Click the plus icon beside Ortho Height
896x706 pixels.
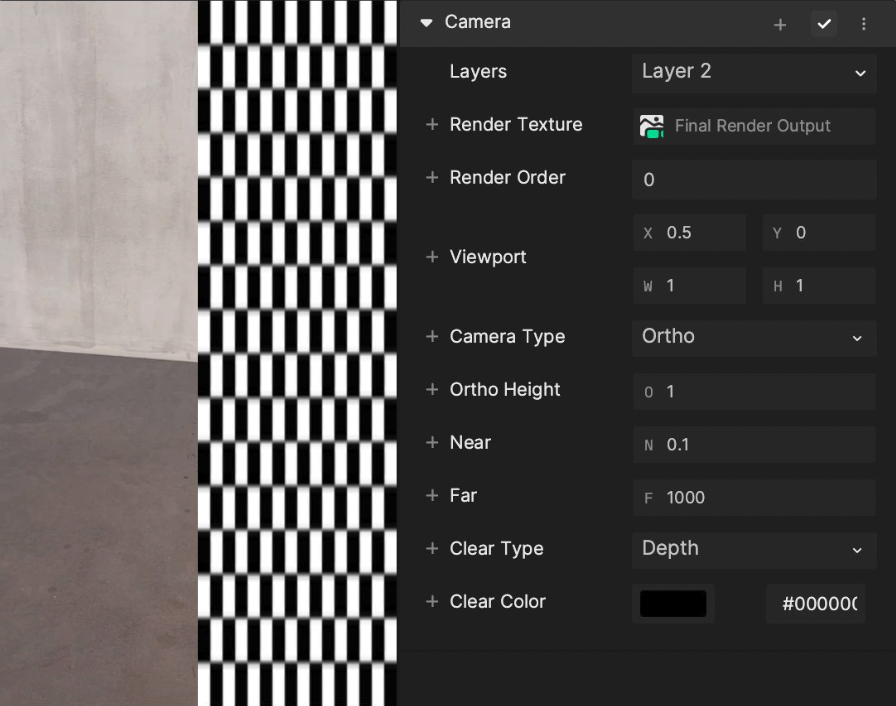pyautogui.click(x=431, y=390)
